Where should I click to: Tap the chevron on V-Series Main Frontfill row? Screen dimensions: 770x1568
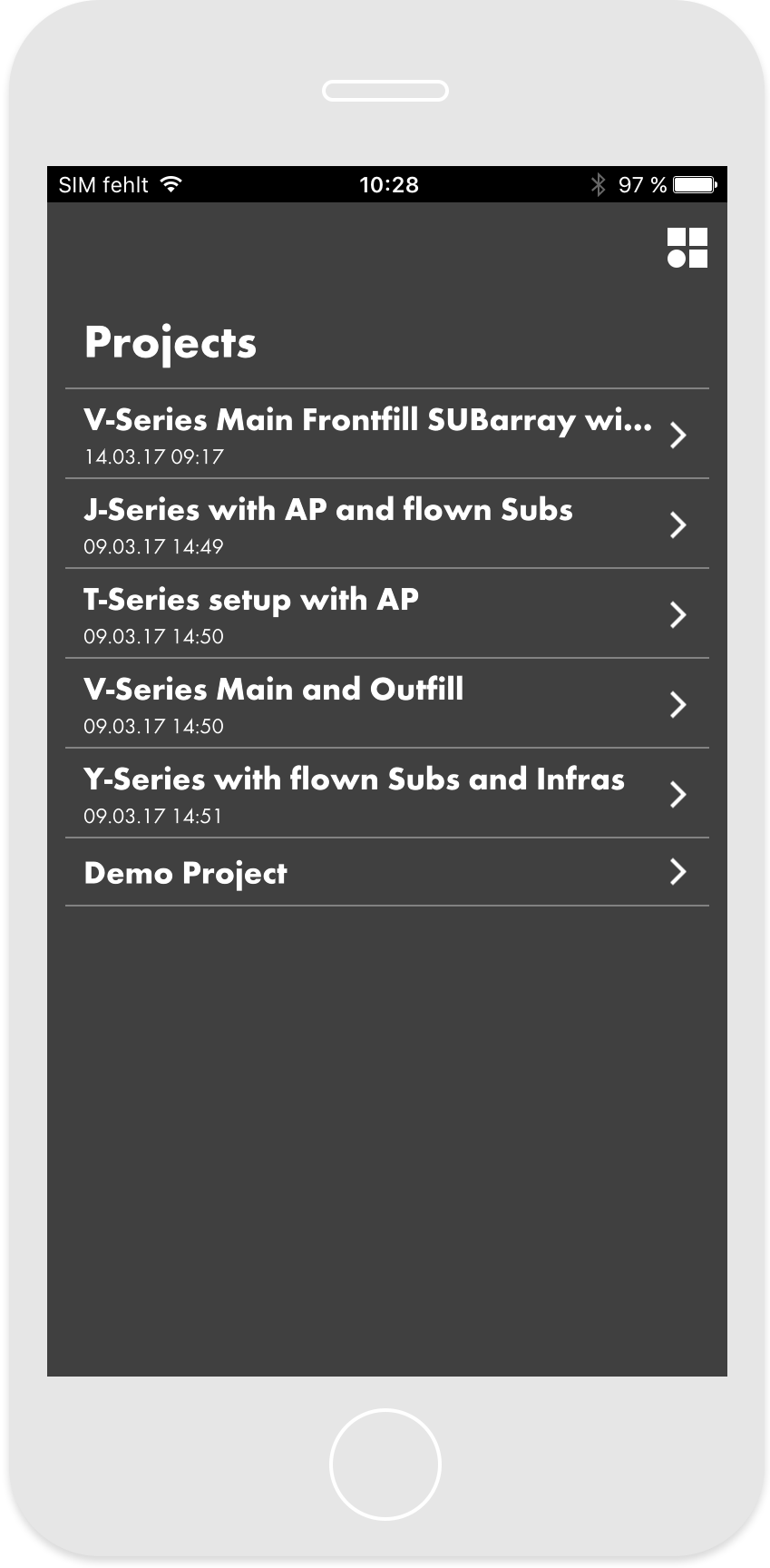click(x=677, y=435)
